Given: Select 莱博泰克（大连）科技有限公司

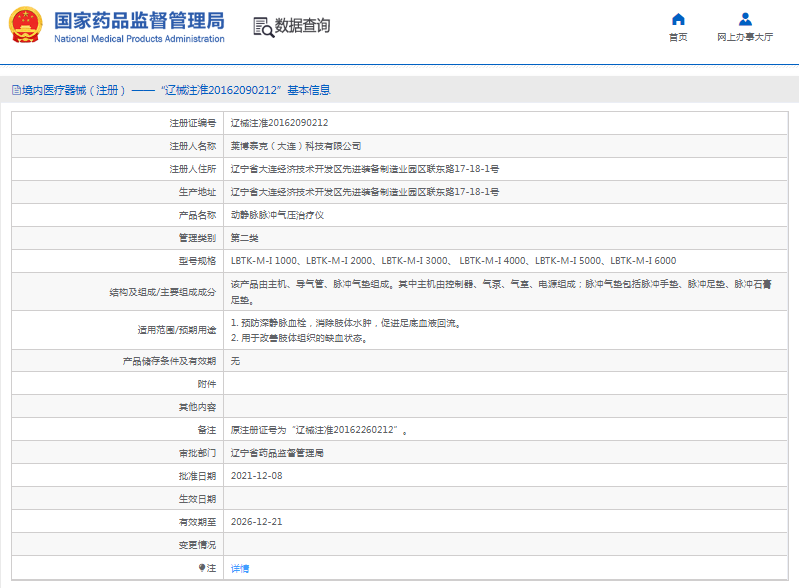Looking at the screenshot, I should coord(296,146).
